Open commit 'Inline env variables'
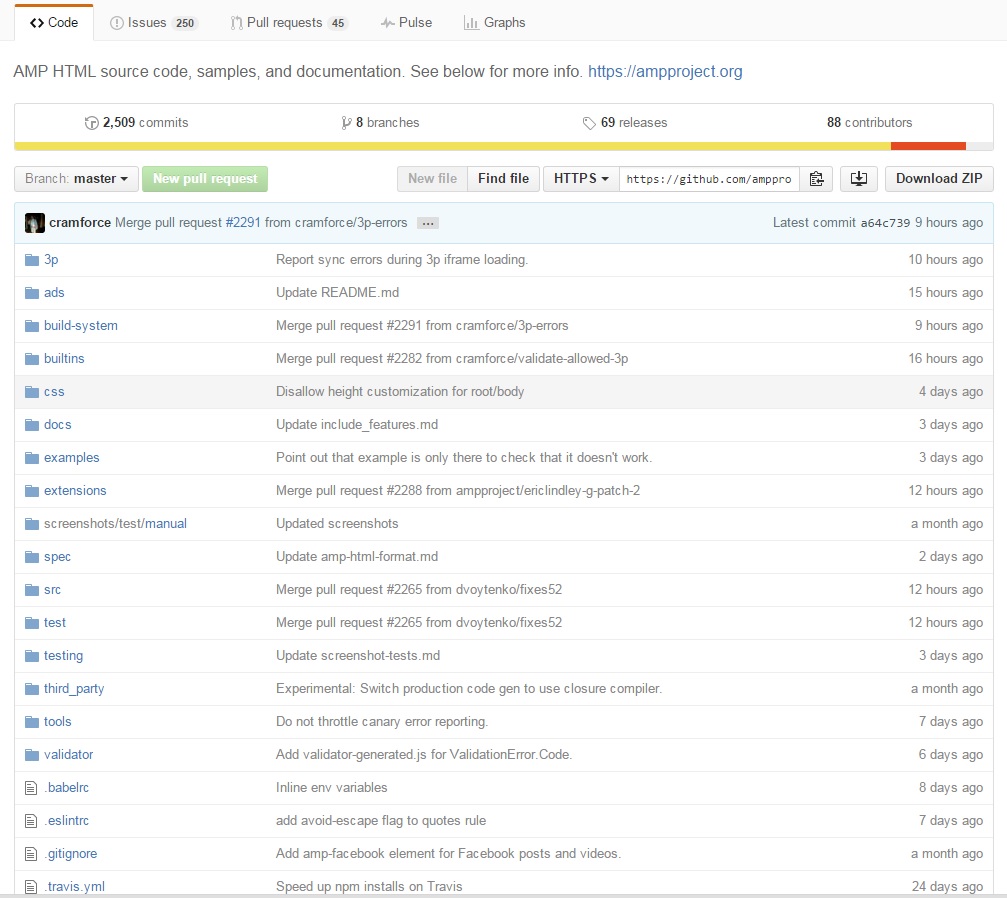Screen dimensions: 1007x898 coord(331,788)
